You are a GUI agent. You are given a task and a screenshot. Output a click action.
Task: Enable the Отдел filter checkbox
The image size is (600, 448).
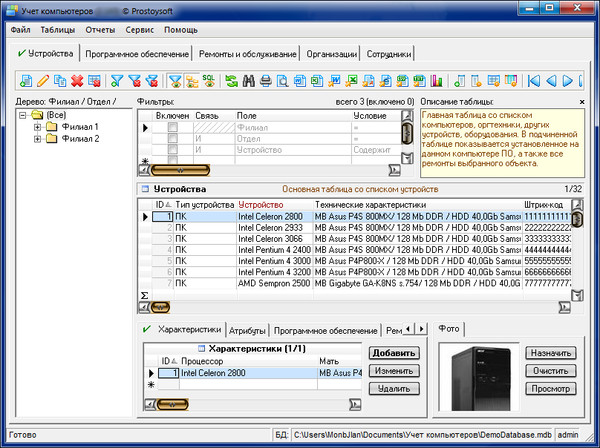pyautogui.click(x=172, y=138)
